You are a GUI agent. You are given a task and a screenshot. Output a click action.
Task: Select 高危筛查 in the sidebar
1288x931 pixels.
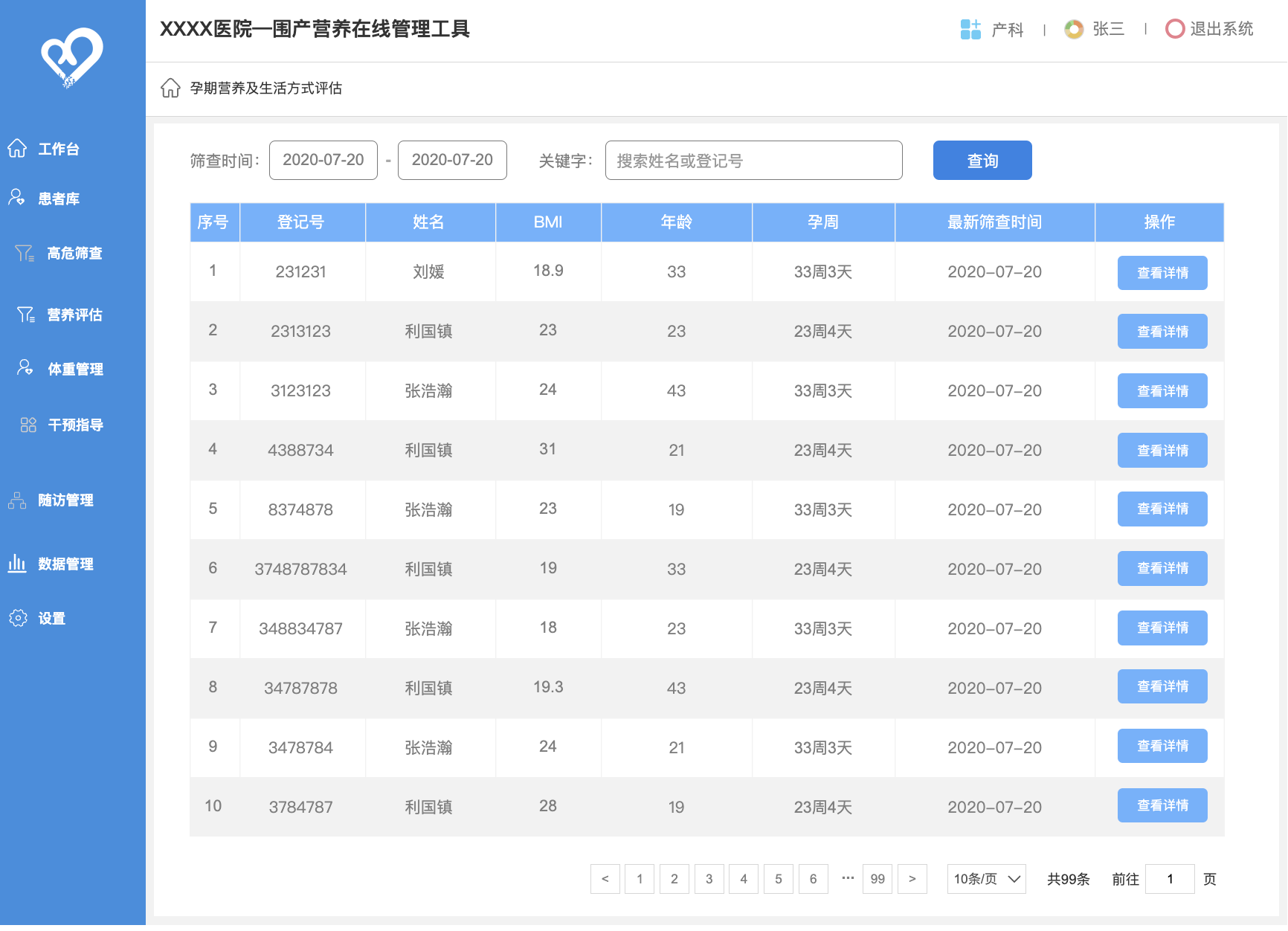[74, 254]
